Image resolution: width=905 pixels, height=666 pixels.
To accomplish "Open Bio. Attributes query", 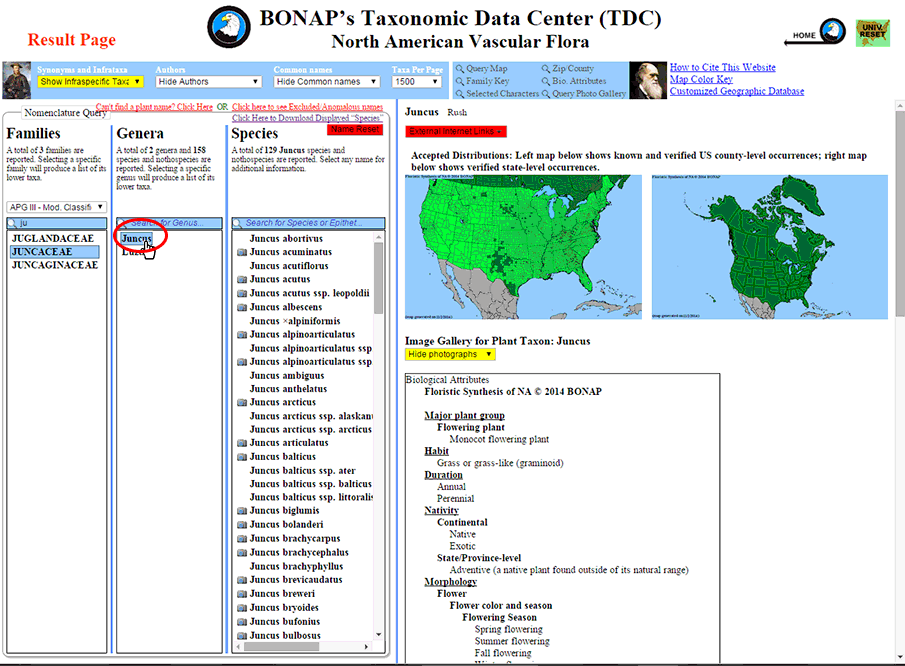I will click(574, 81).
